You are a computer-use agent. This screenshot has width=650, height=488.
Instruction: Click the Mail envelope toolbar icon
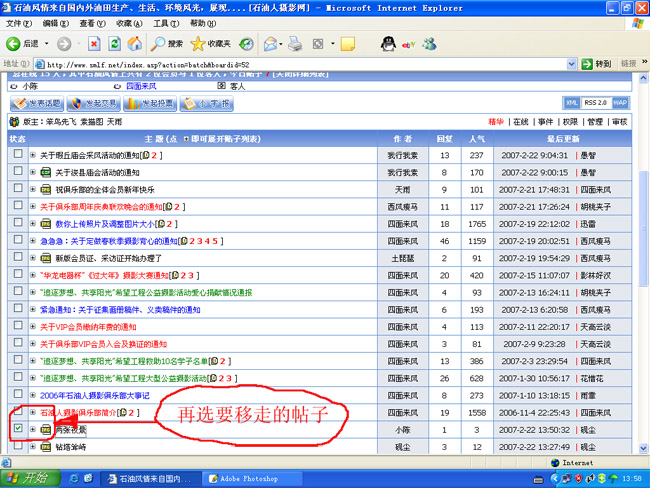tap(270, 44)
